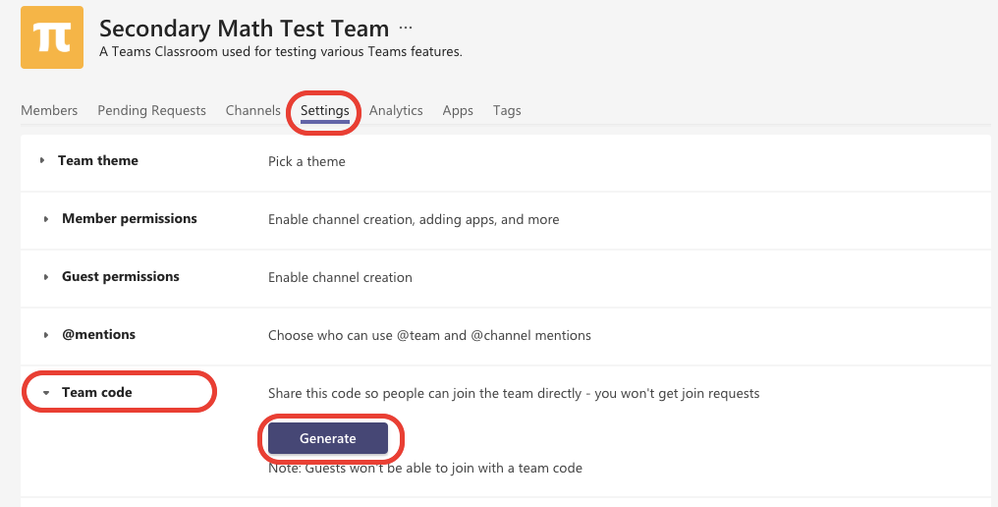View the Analytics tab
The image size is (998, 507).
[396, 111]
